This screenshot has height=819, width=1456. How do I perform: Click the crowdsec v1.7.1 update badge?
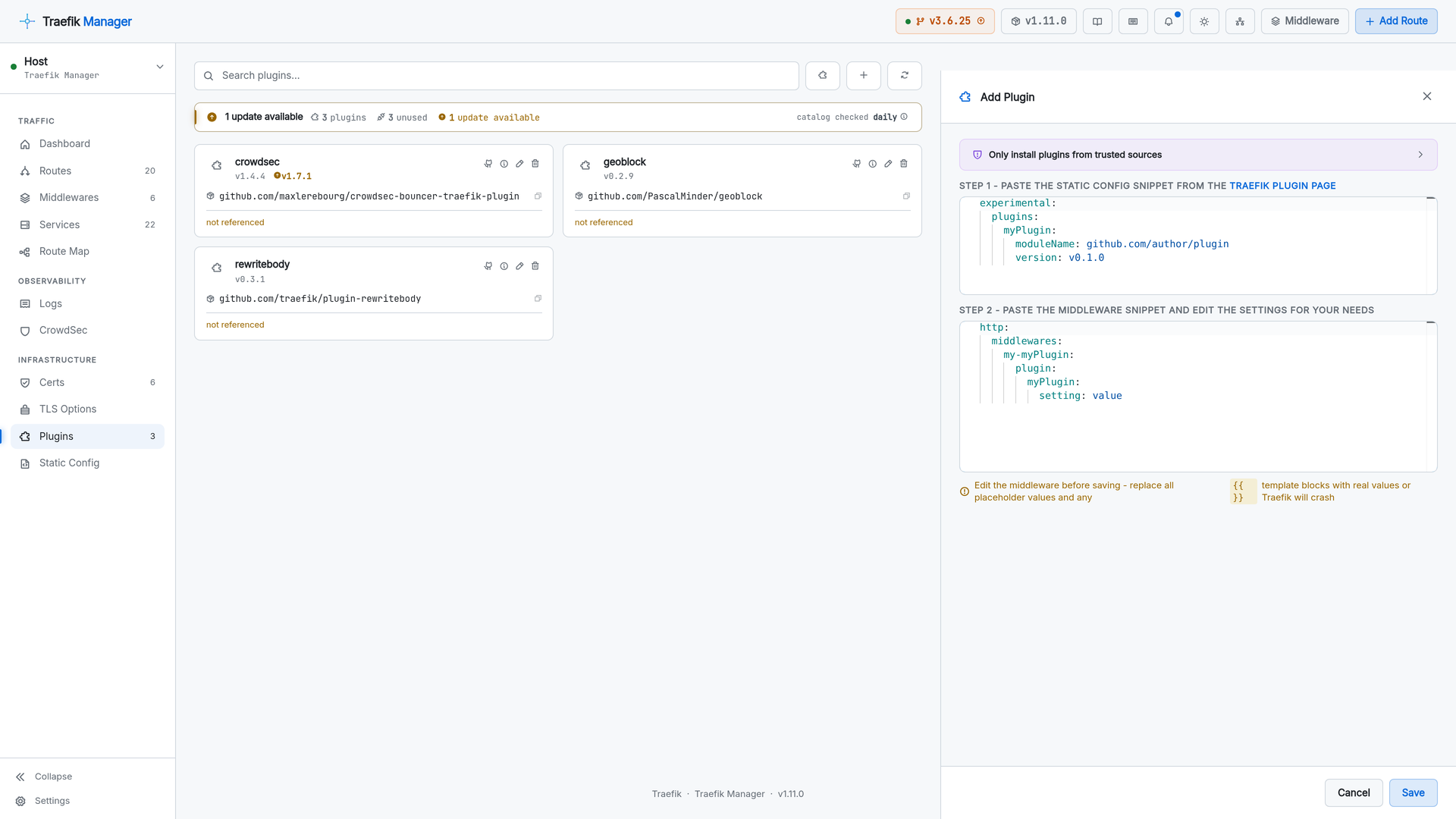click(x=293, y=177)
